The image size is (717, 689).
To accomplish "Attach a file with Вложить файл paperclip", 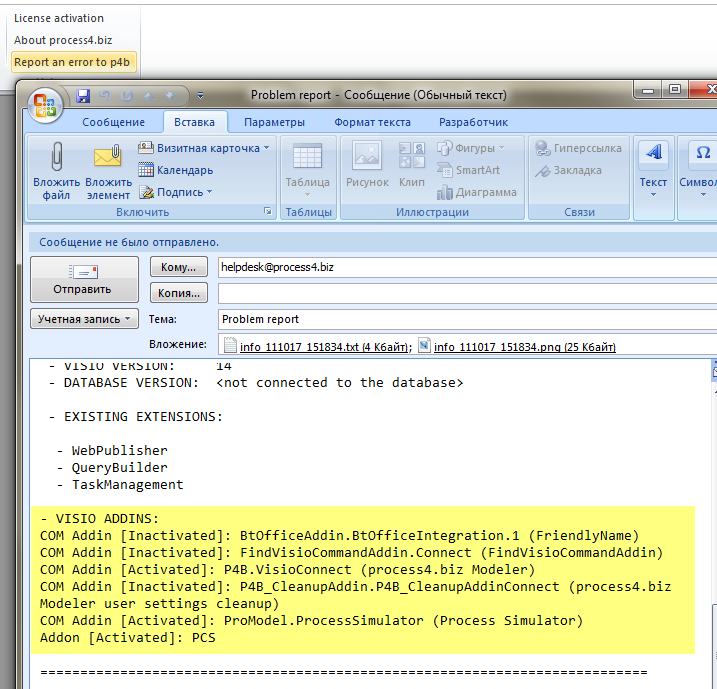I will click(56, 171).
